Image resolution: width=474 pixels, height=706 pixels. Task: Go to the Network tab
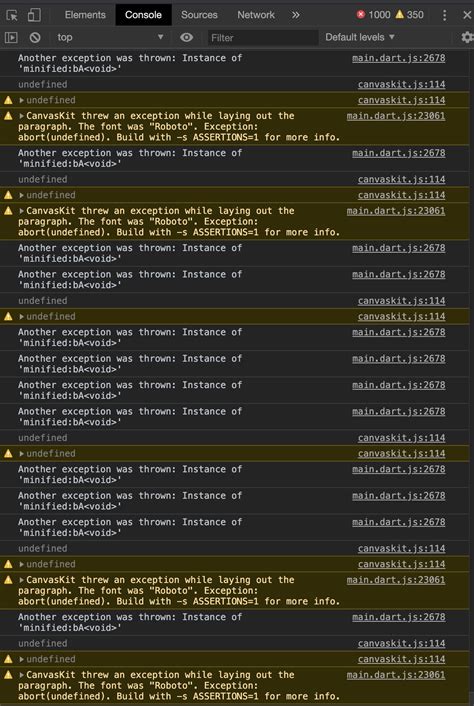tap(256, 15)
